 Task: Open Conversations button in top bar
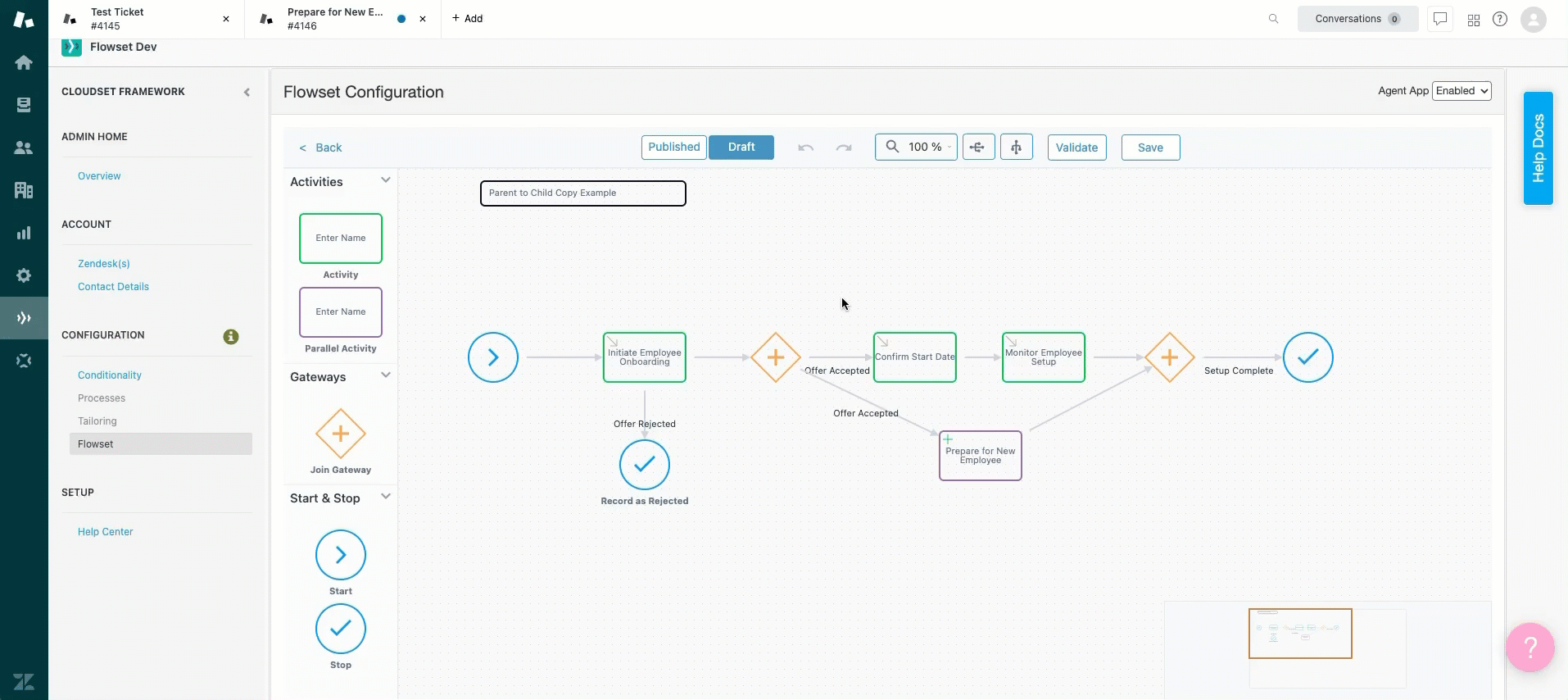point(1357,19)
